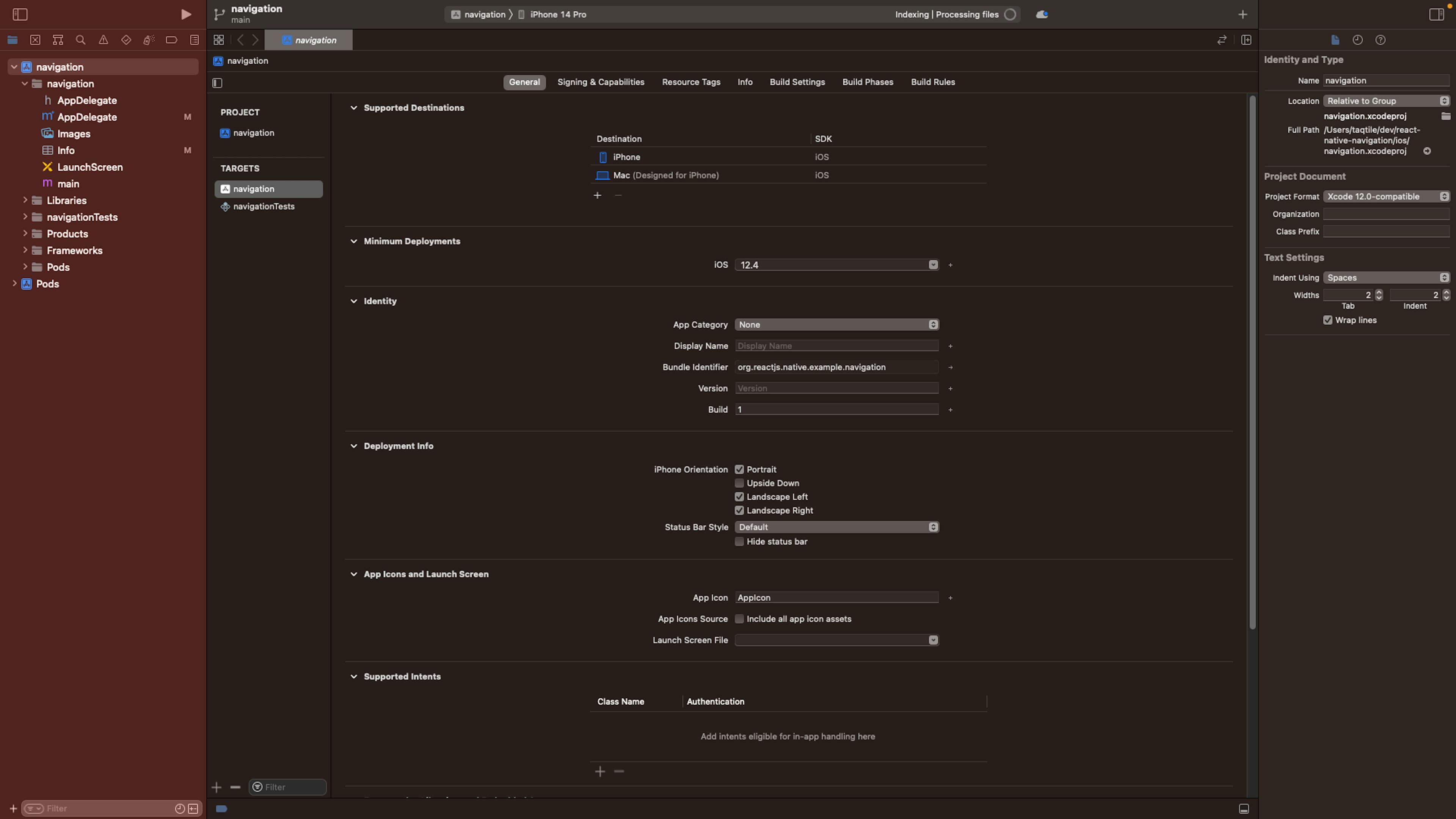The image size is (1456, 819).
Task: Collapse the Identity section
Action: click(354, 301)
